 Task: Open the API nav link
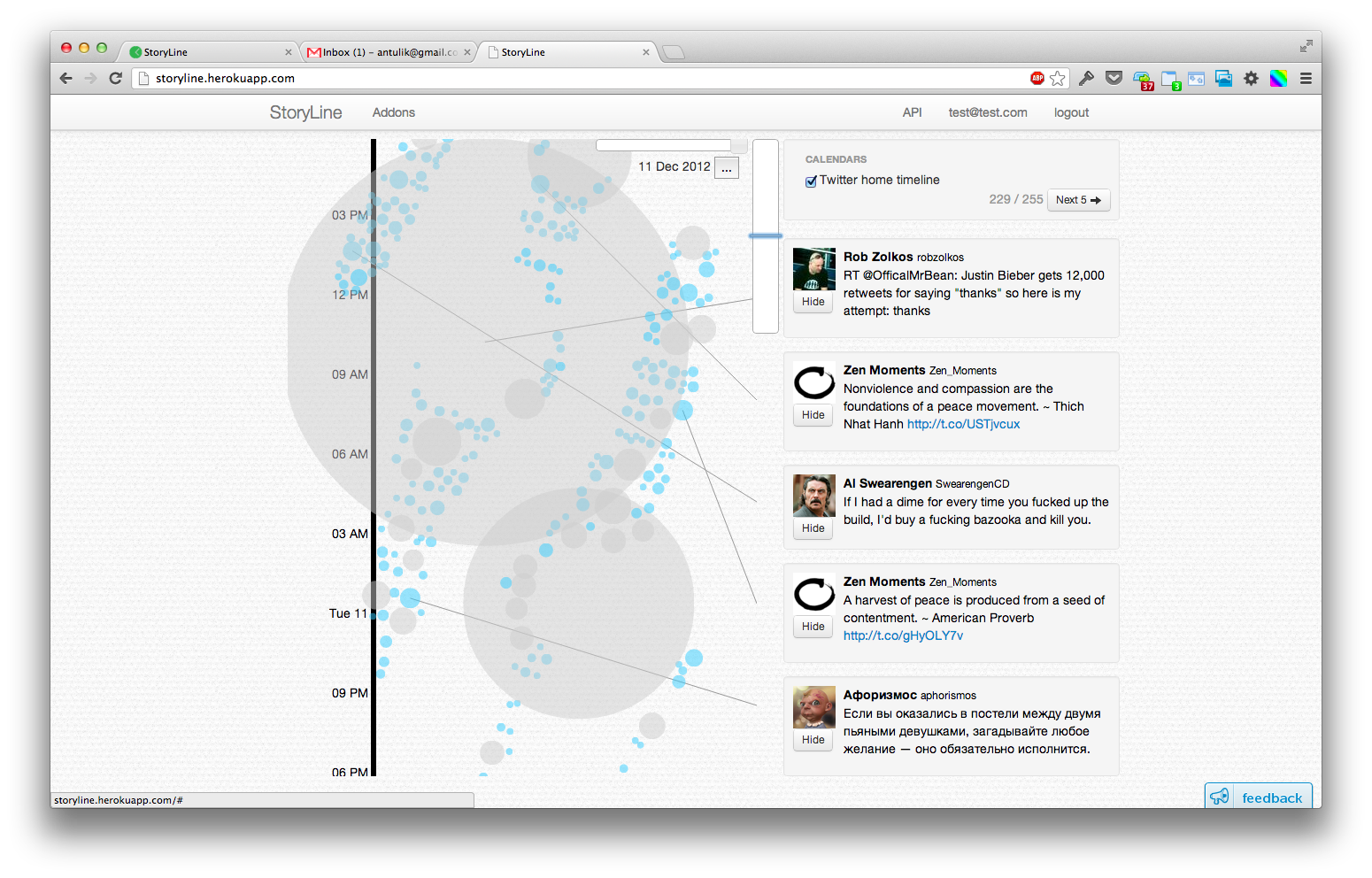pyautogui.click(x=912, y=112)
